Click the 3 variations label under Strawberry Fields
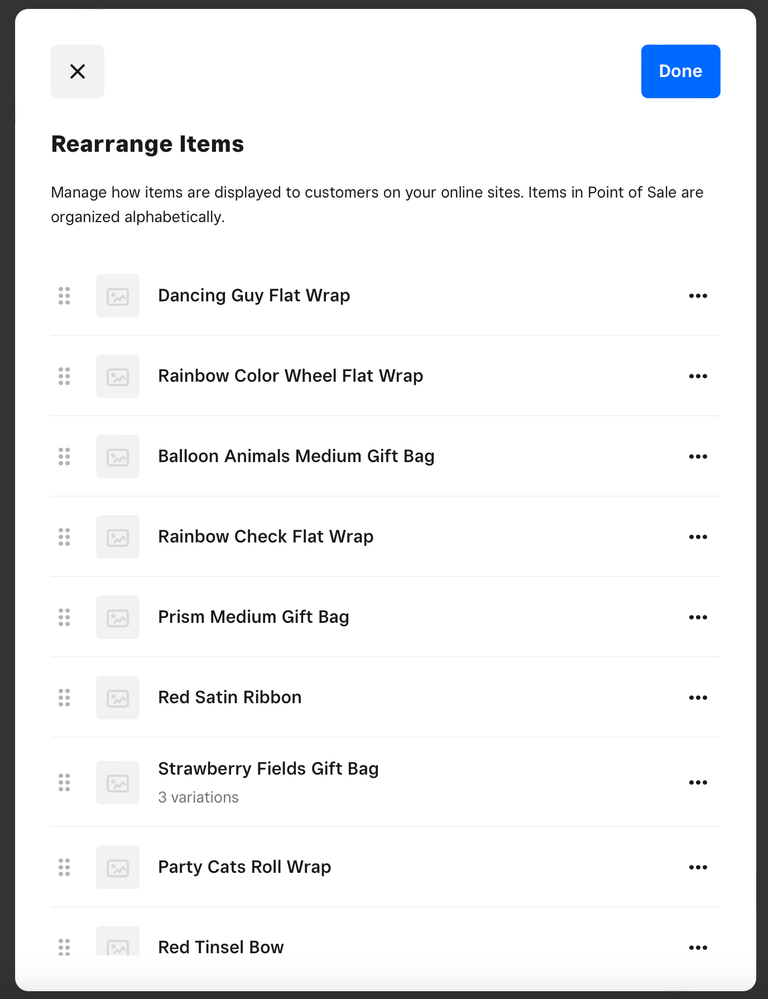Image resolution: width=768 pixels, height=999 pixels. [x=198, y=797]
